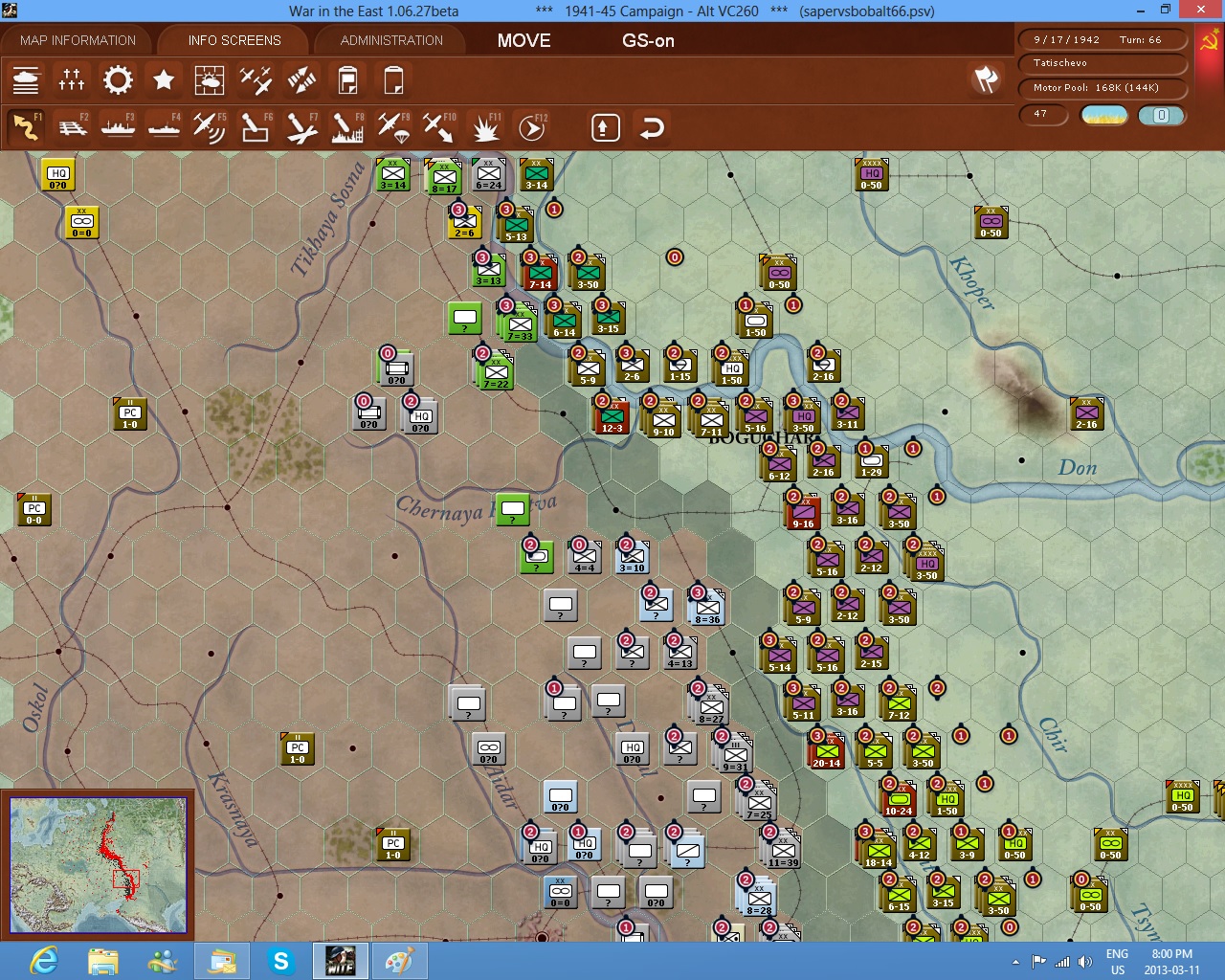The height and width of the screenshot is (980, 1225).
Task: Open Internet Explorer from taskbar
Action: [x=44, y=961]
